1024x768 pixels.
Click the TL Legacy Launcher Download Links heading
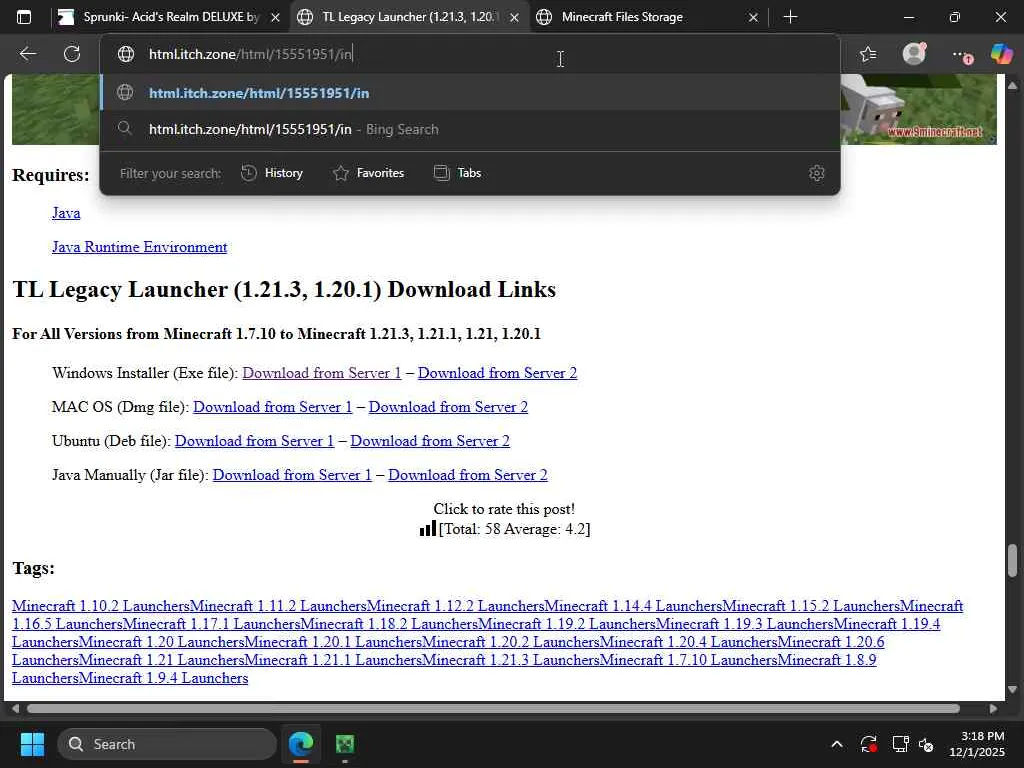[x=284, y=289]
